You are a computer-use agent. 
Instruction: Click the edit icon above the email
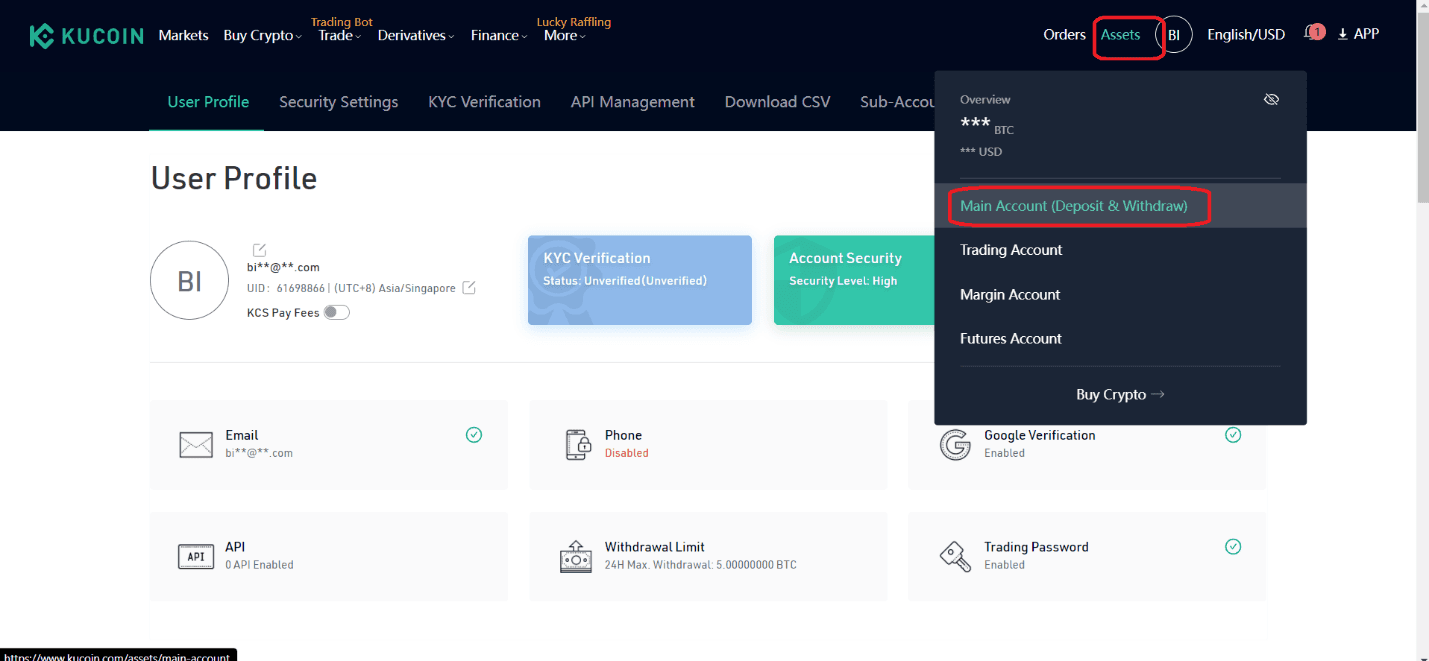tap(259, 249)
